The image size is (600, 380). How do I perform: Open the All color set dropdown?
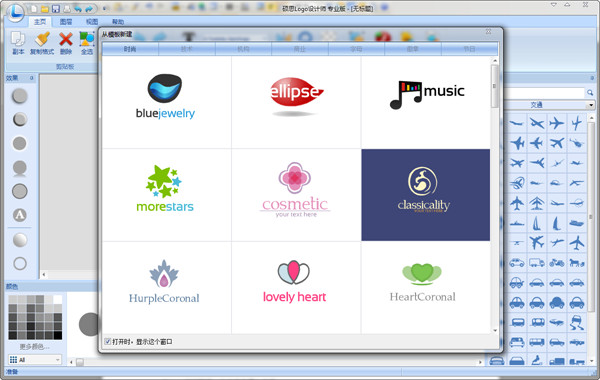coord(35,360)
